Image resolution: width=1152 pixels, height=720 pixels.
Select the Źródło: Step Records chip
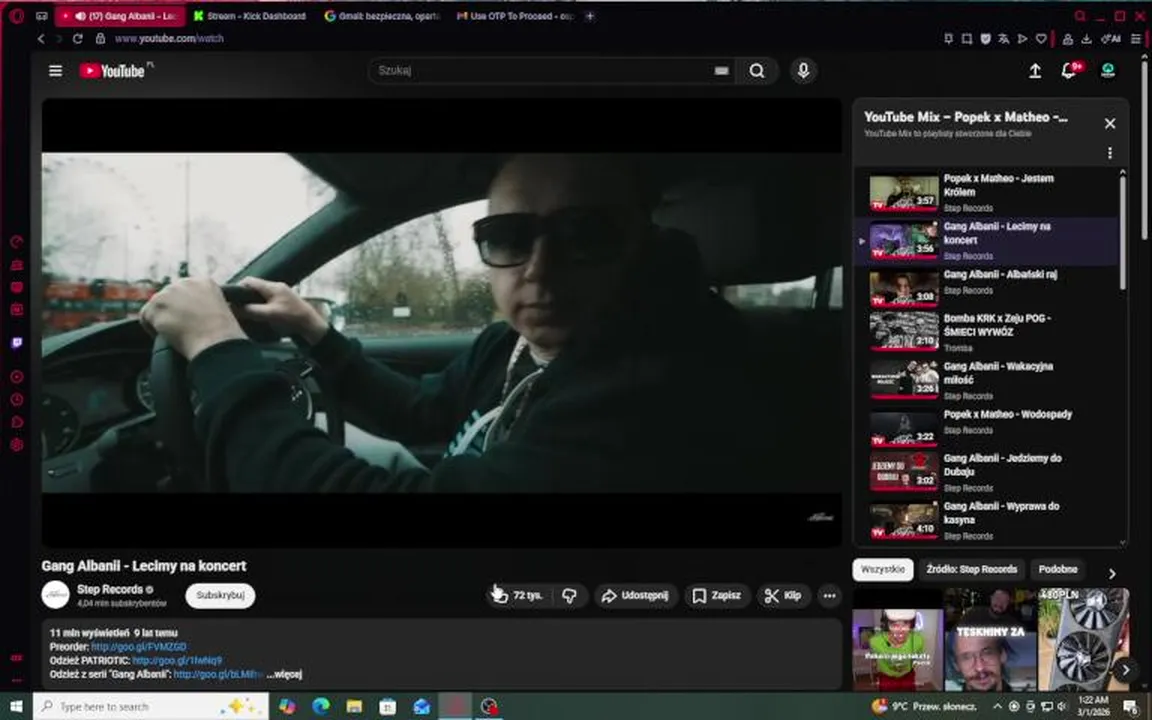point(971,569)
